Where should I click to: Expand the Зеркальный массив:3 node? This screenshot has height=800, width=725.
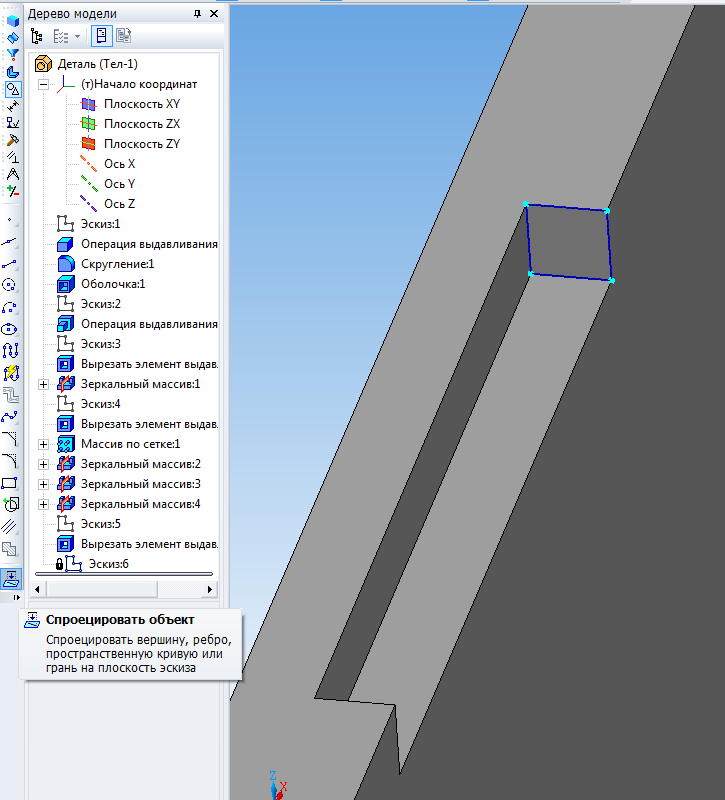click(x=43, y=484)
